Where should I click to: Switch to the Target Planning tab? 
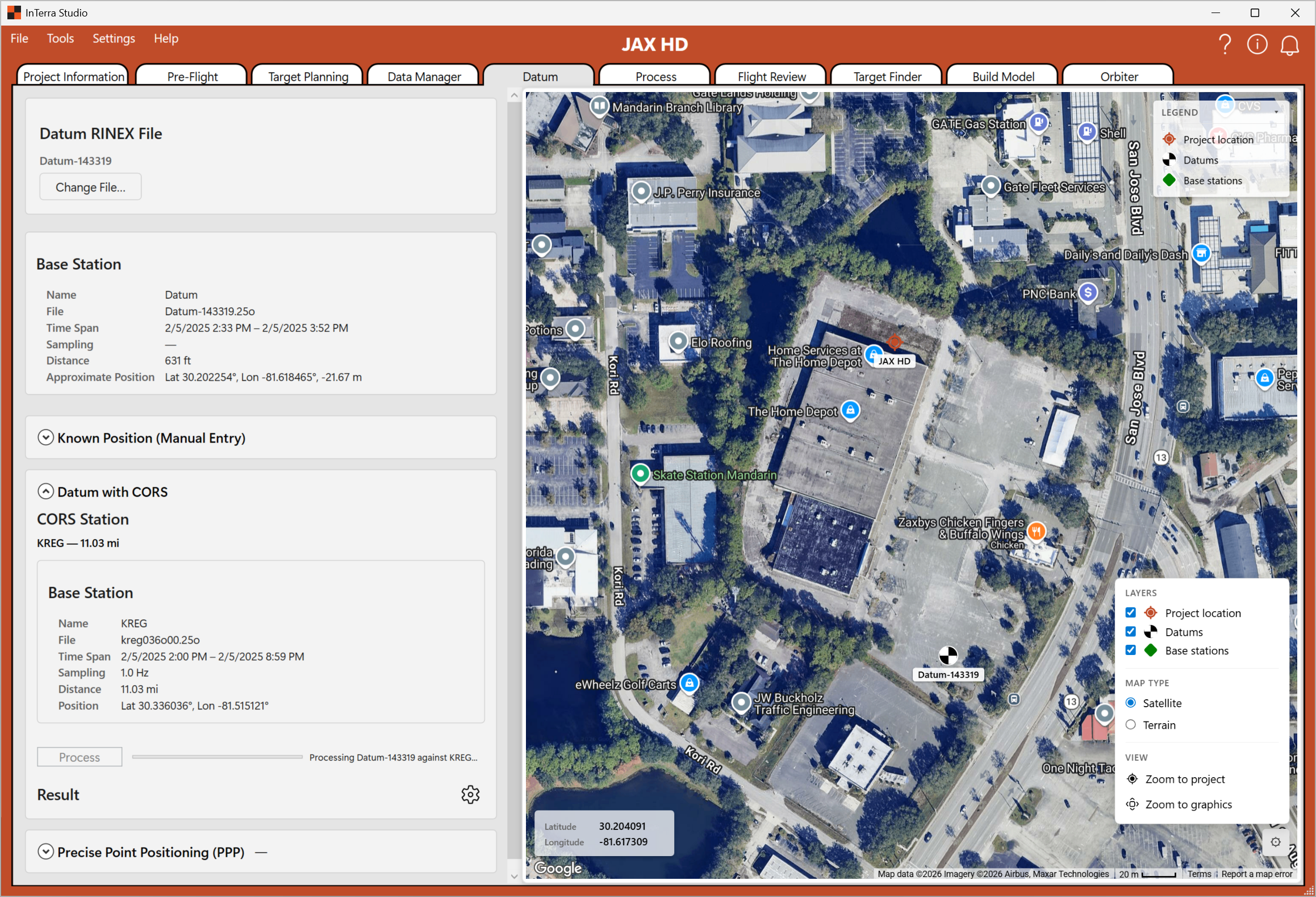[x=308, y=76]
